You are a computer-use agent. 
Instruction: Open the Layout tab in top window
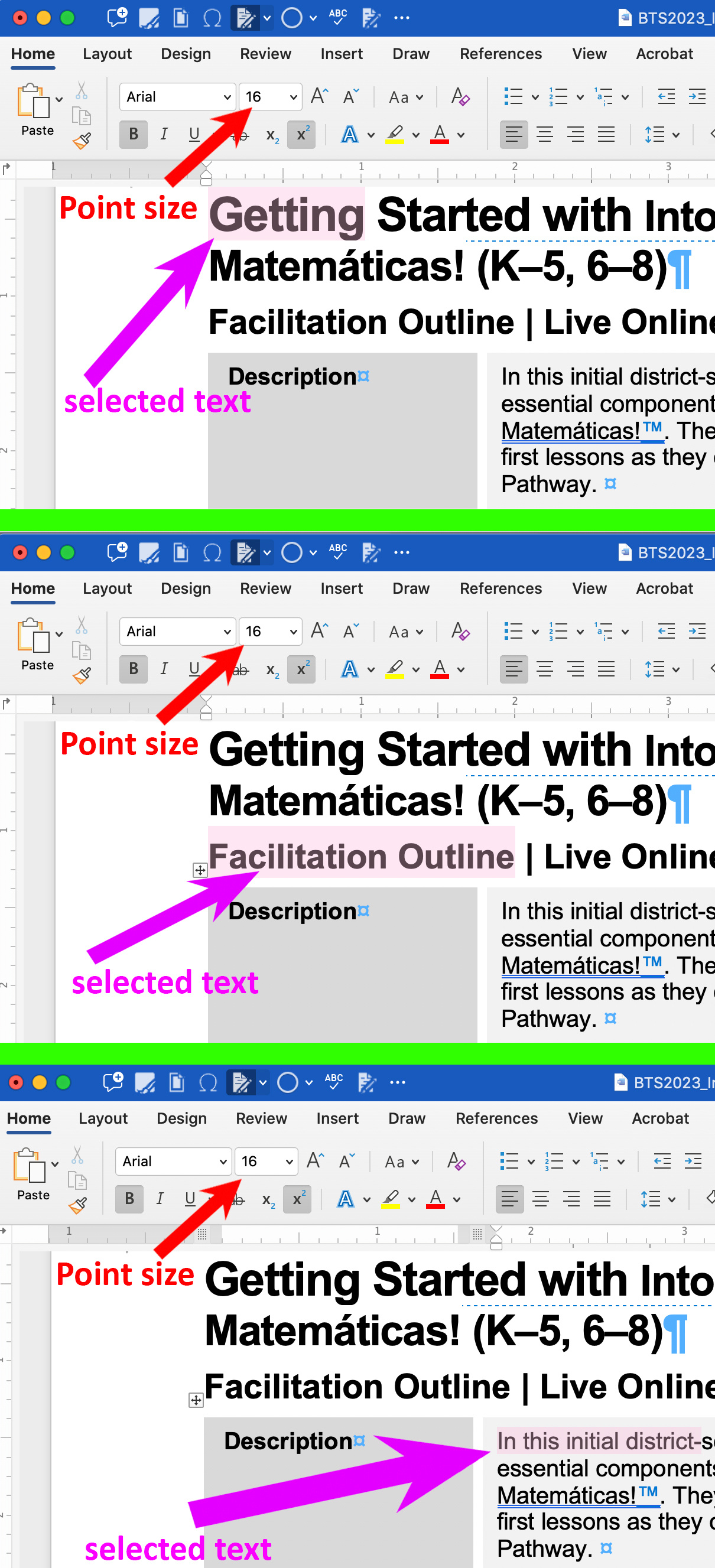[x=107, y=54]
